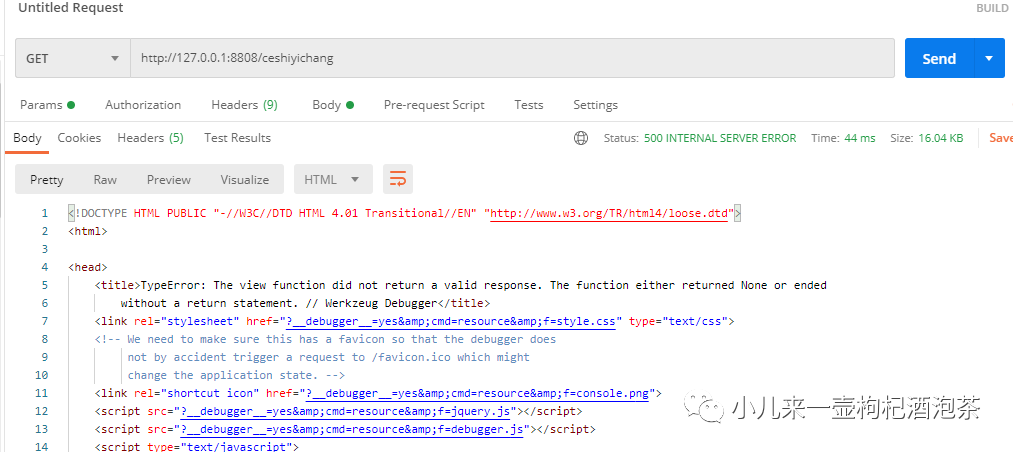Click the 44 ms time value

(x=860, y=138)
